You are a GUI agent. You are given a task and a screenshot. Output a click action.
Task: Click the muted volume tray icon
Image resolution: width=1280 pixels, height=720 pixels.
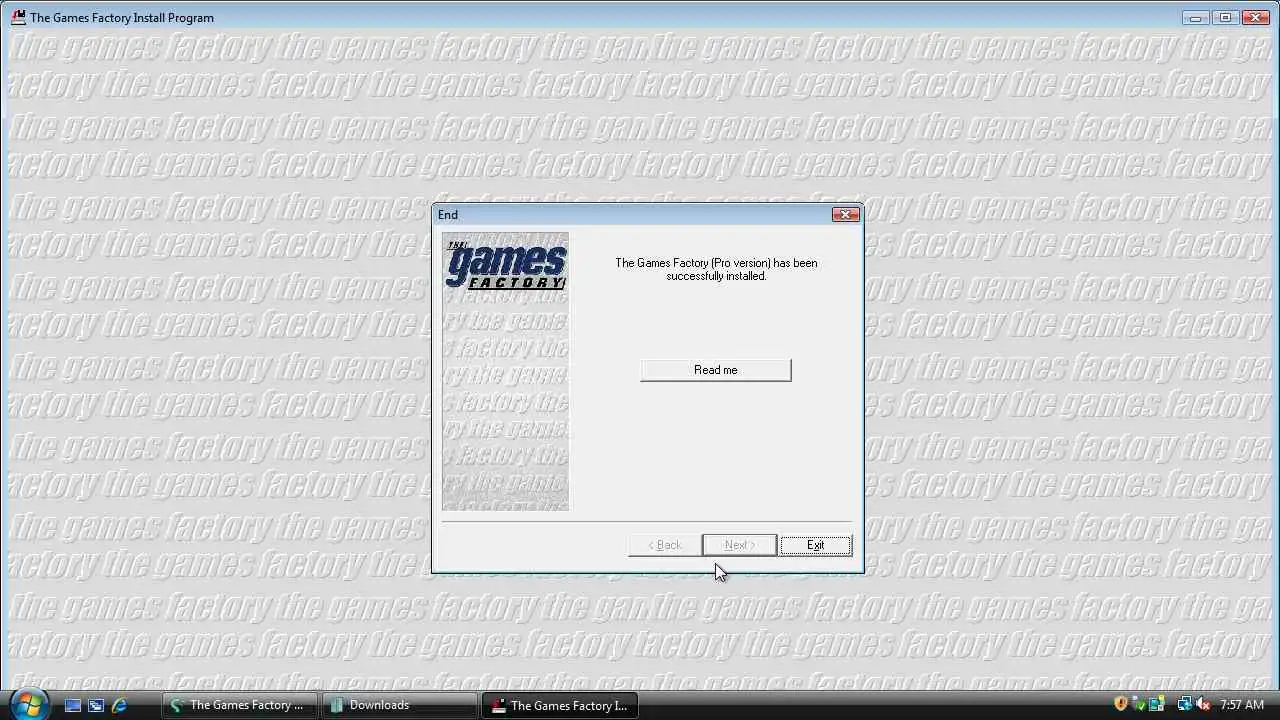1204,704
